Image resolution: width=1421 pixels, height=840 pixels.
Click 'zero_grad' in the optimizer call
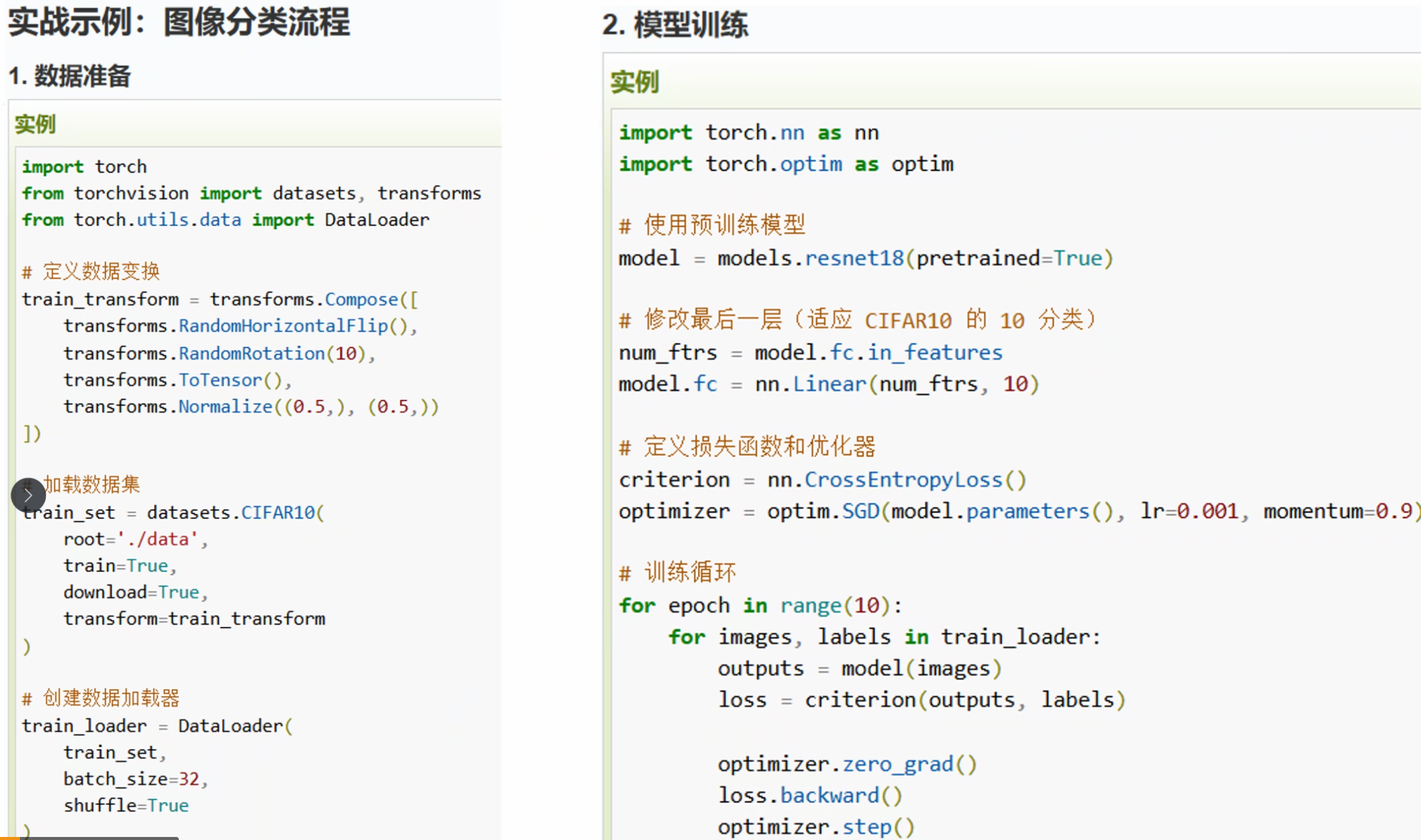tap(898, 764)
